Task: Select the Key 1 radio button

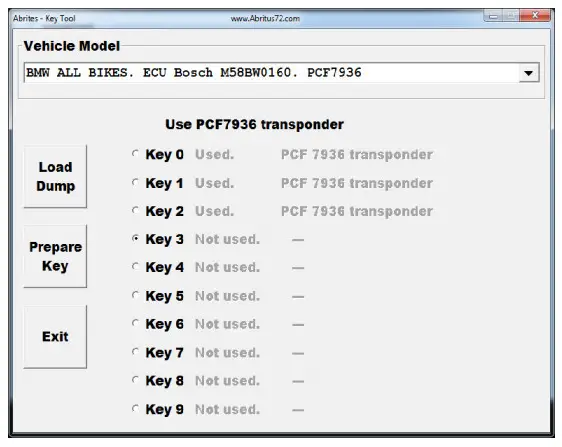Action: point(135,182)
